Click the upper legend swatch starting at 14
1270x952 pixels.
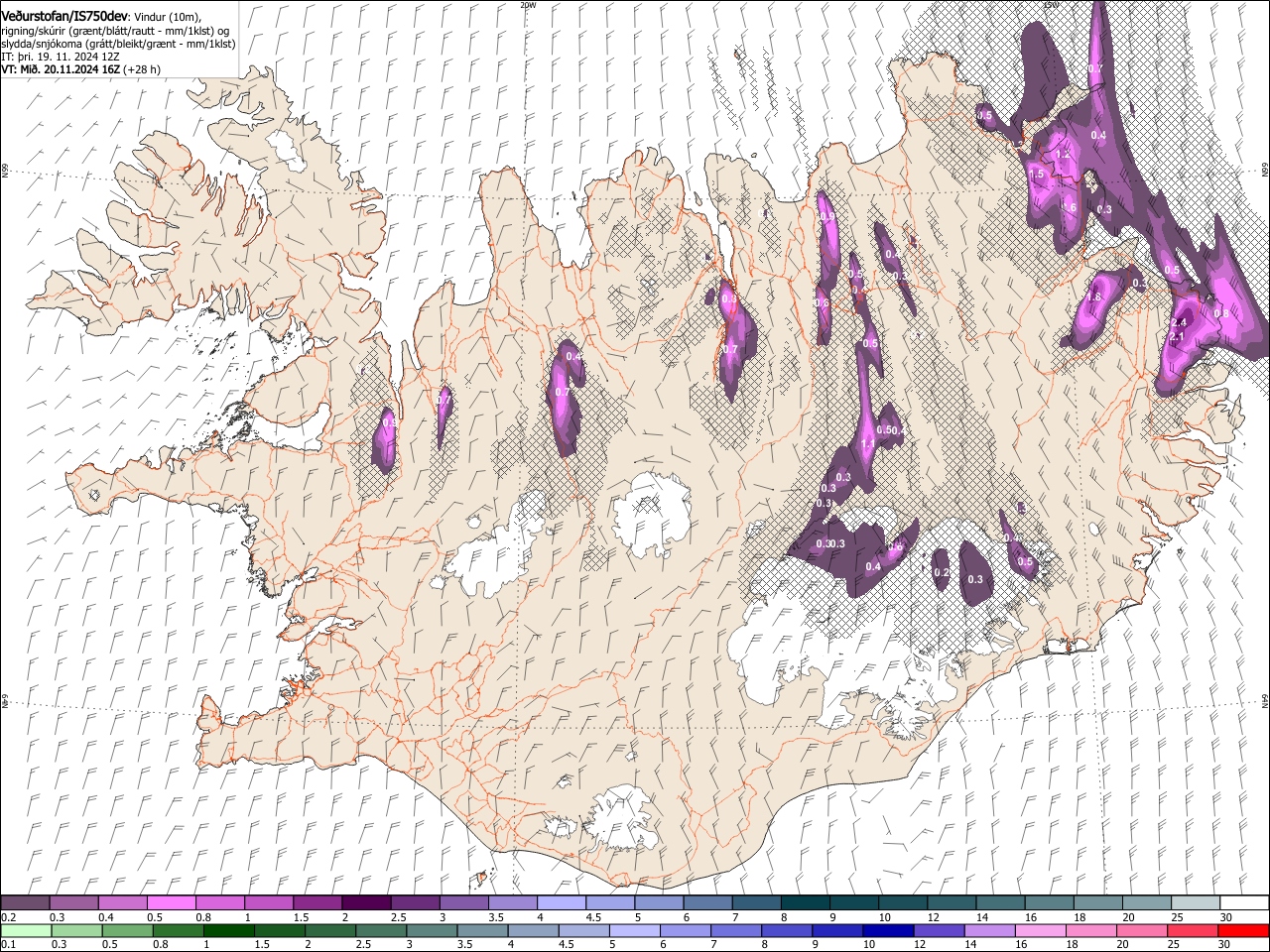tap(999, 902)
